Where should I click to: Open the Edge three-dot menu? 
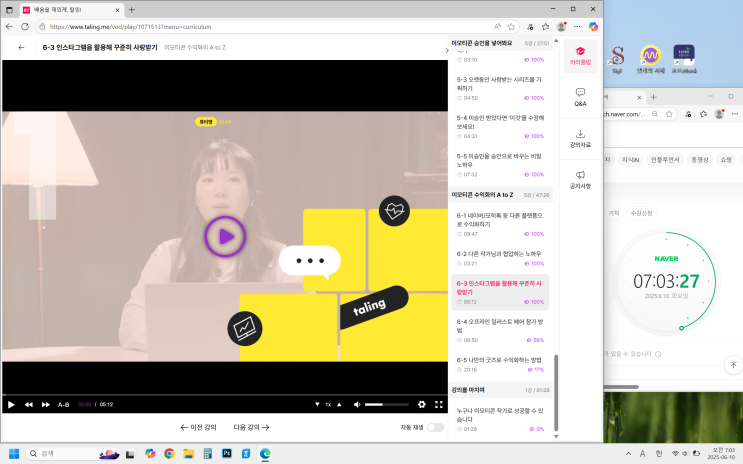coord(577,27)
